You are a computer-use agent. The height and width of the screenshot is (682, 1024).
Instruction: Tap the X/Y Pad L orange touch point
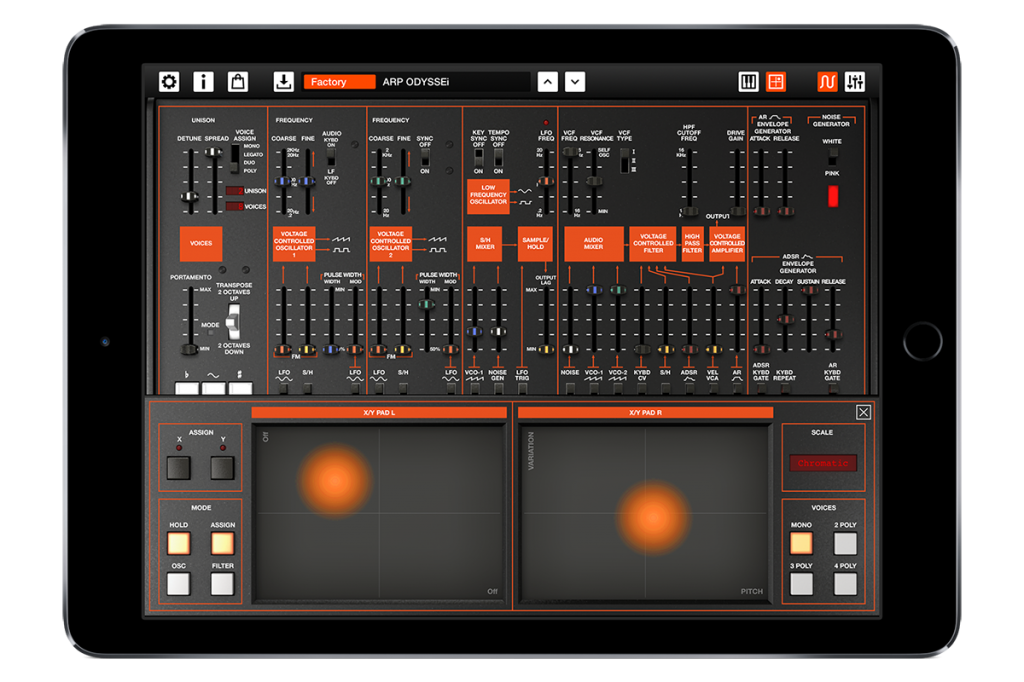point(334,481)
